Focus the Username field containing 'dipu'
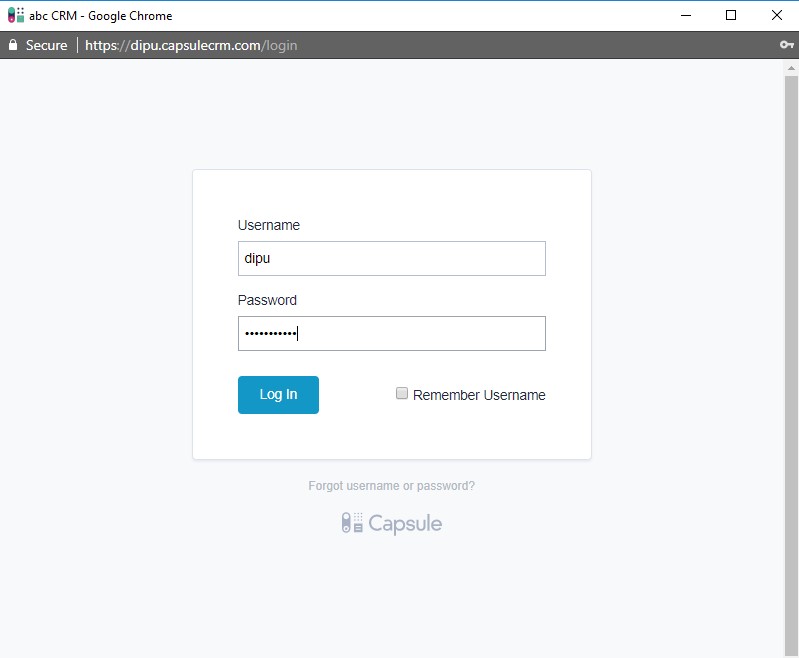This screenshot has width=799, height=658. (391, 258)
